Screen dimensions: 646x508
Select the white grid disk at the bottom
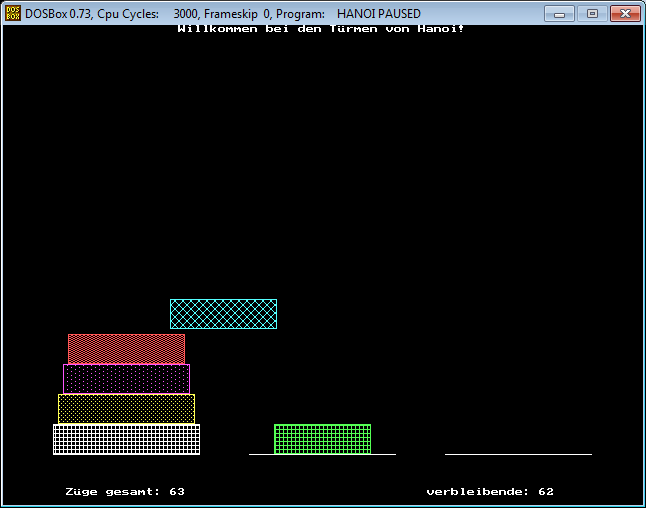126,439
